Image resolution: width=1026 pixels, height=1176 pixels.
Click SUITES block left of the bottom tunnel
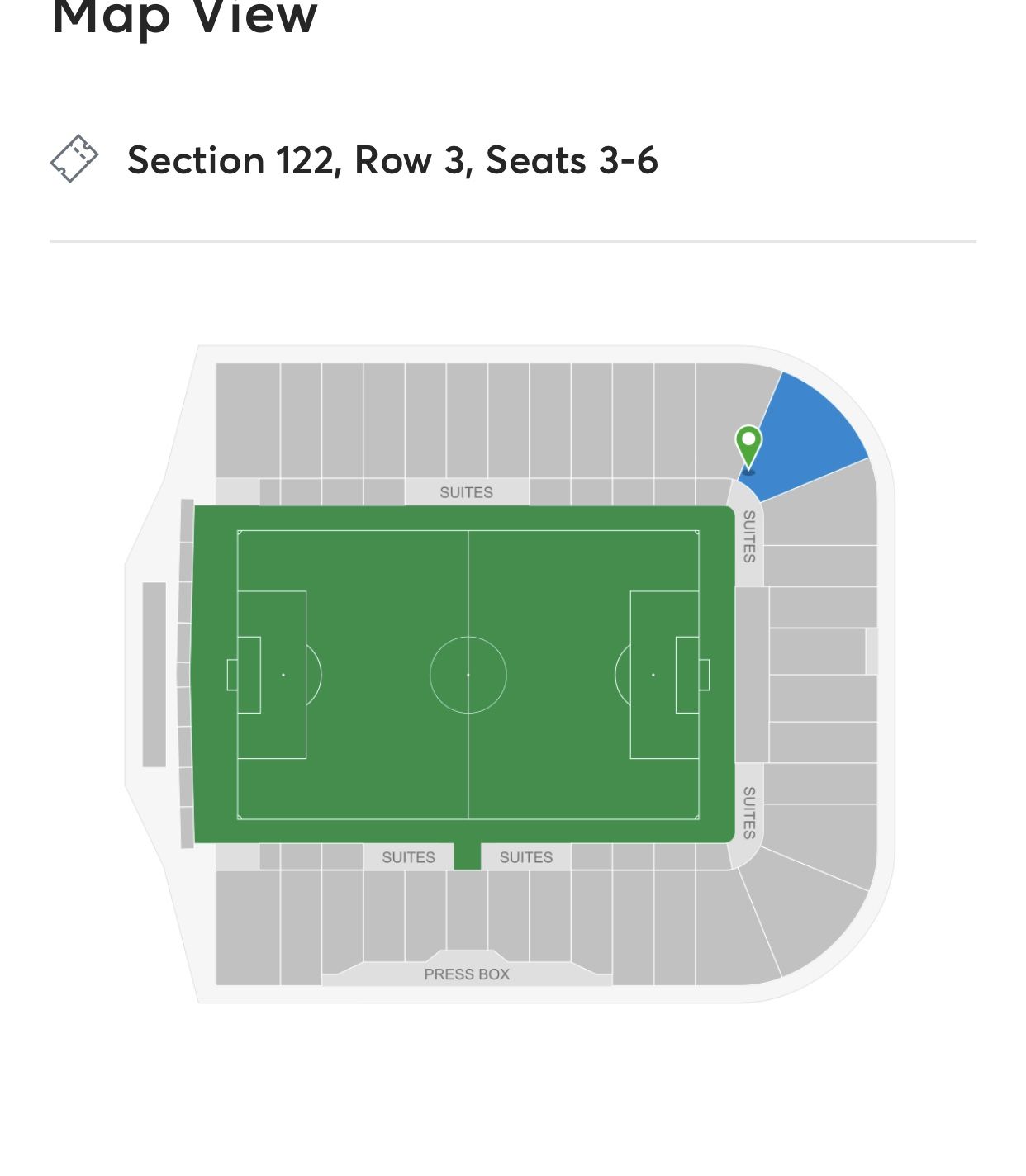[408, 857]
